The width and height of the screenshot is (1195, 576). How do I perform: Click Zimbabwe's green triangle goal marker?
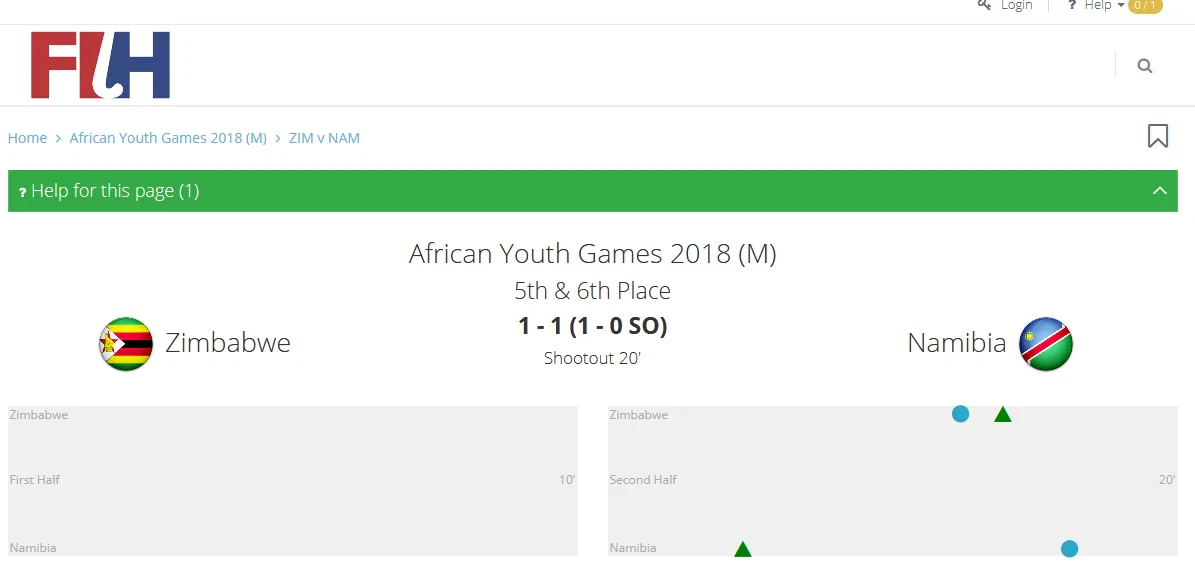click(1003, 415)
